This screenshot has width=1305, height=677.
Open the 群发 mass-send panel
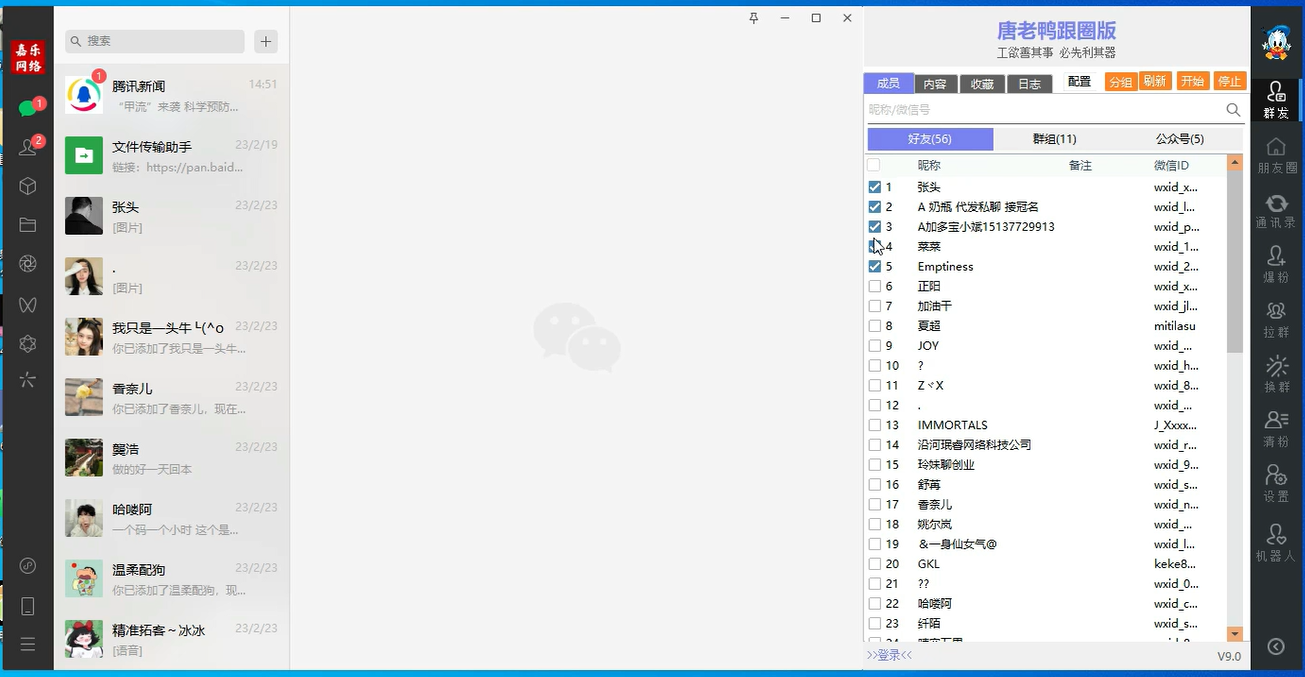[x=1275, y=100]
